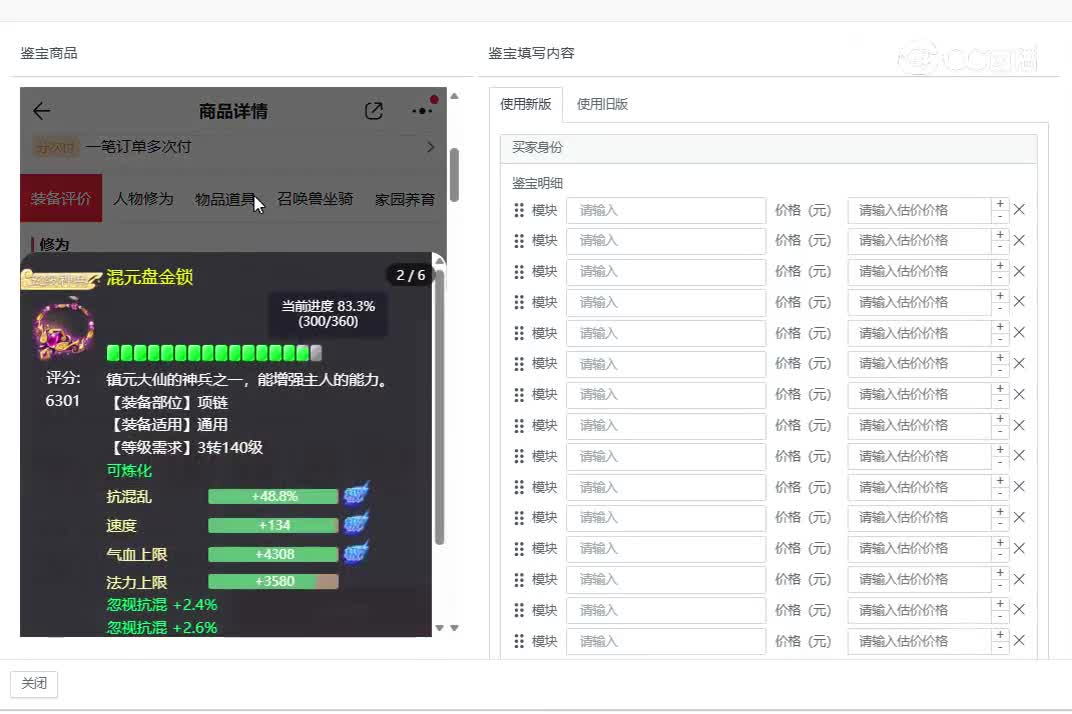Click the third row's drag handle icon
This screenshot has height=714, width=1072.
pos(519,272)
